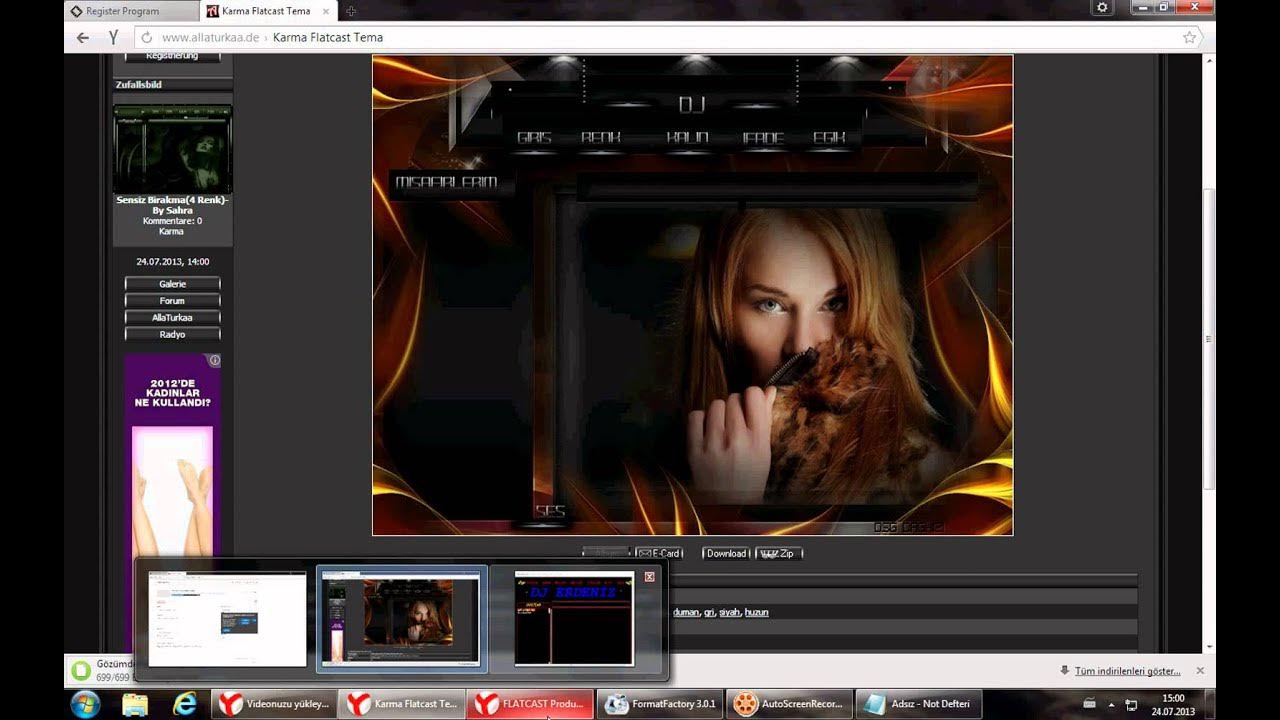Viewport: 1280px width, 720px height.
Task: Click page vertical scrollbar down arrow
Action: pyautogui.click(x=1210, y=647)
